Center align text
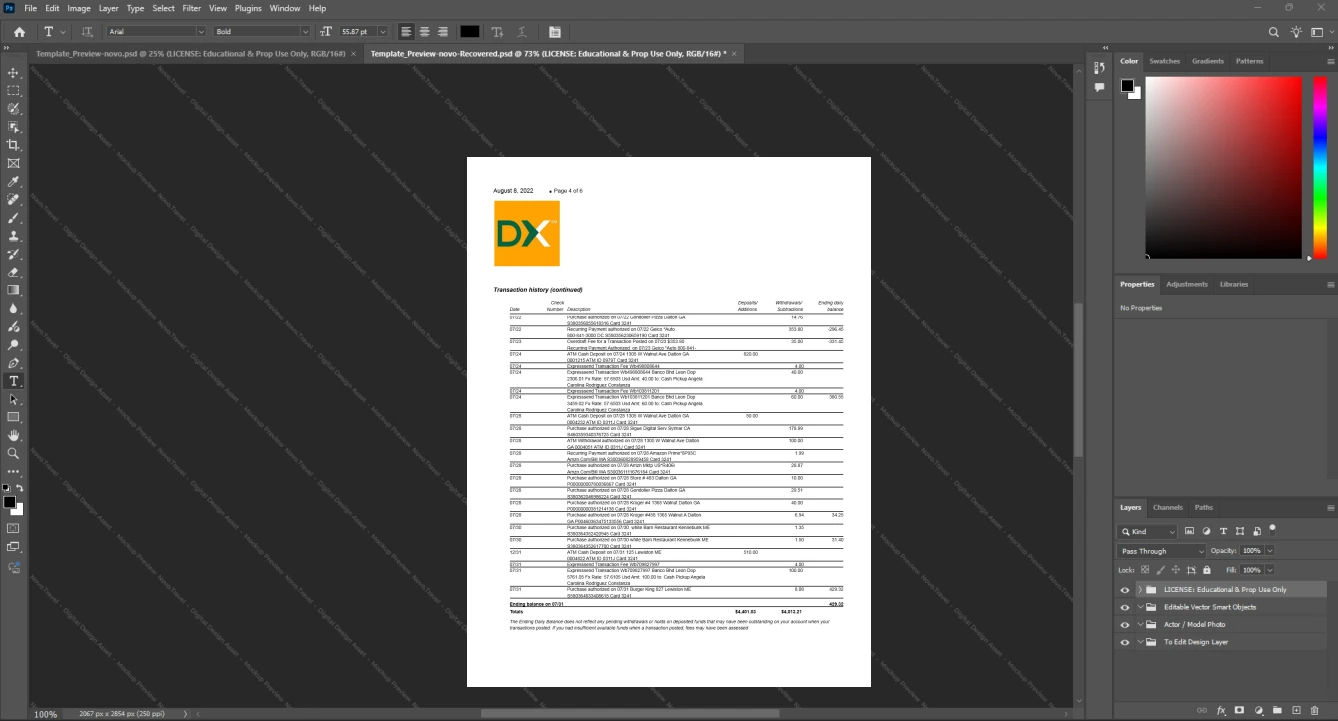 [424, 32]
